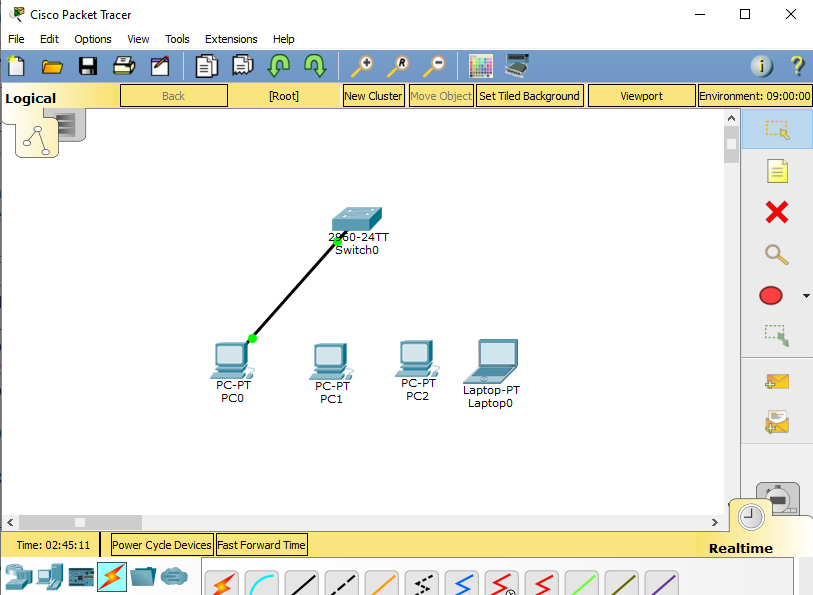
Task: Create a new file from the toolbar
Action: coord(16,66)
